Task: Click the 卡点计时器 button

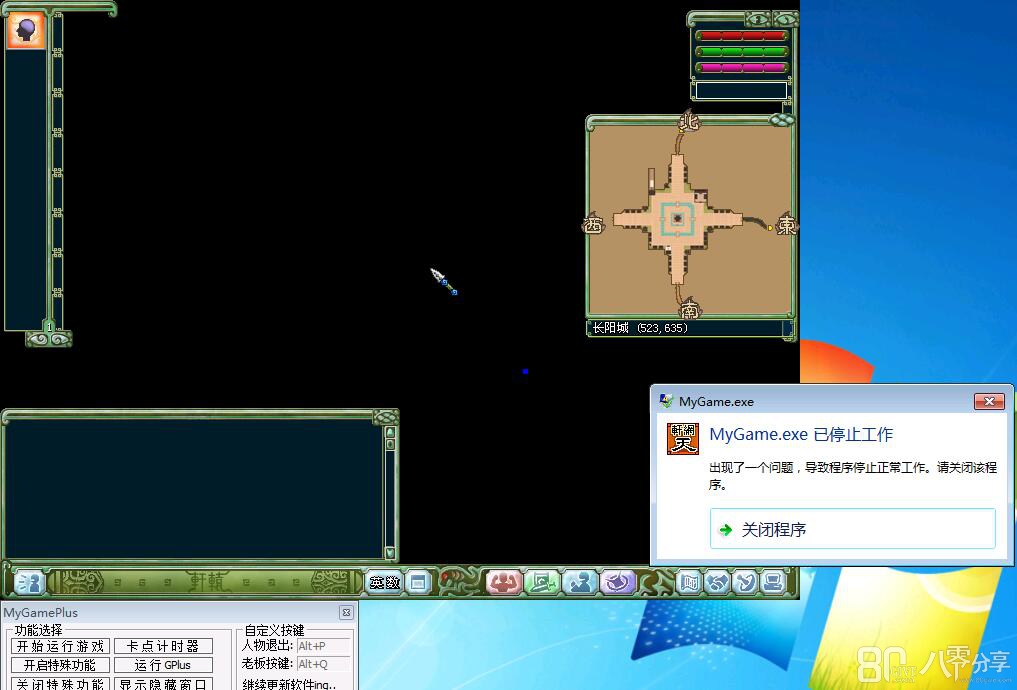Action: (163, 647)
